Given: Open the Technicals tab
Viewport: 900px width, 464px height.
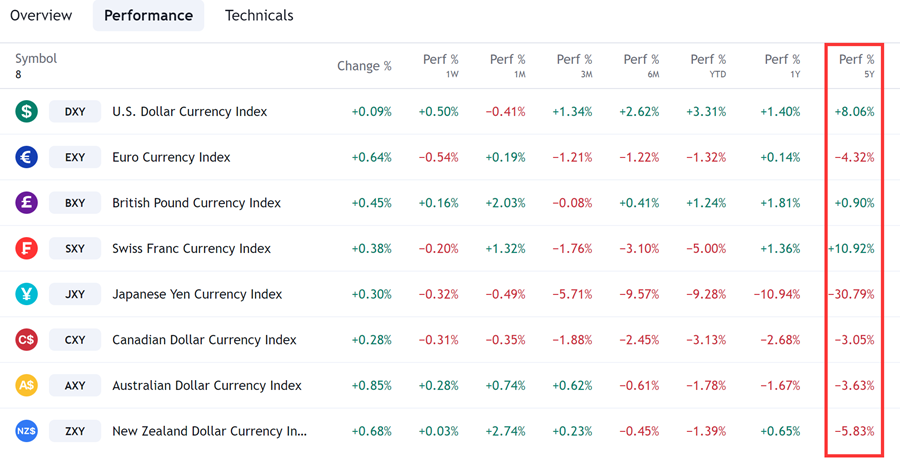Looking at the screenshot, I should (x=259, y=16).
